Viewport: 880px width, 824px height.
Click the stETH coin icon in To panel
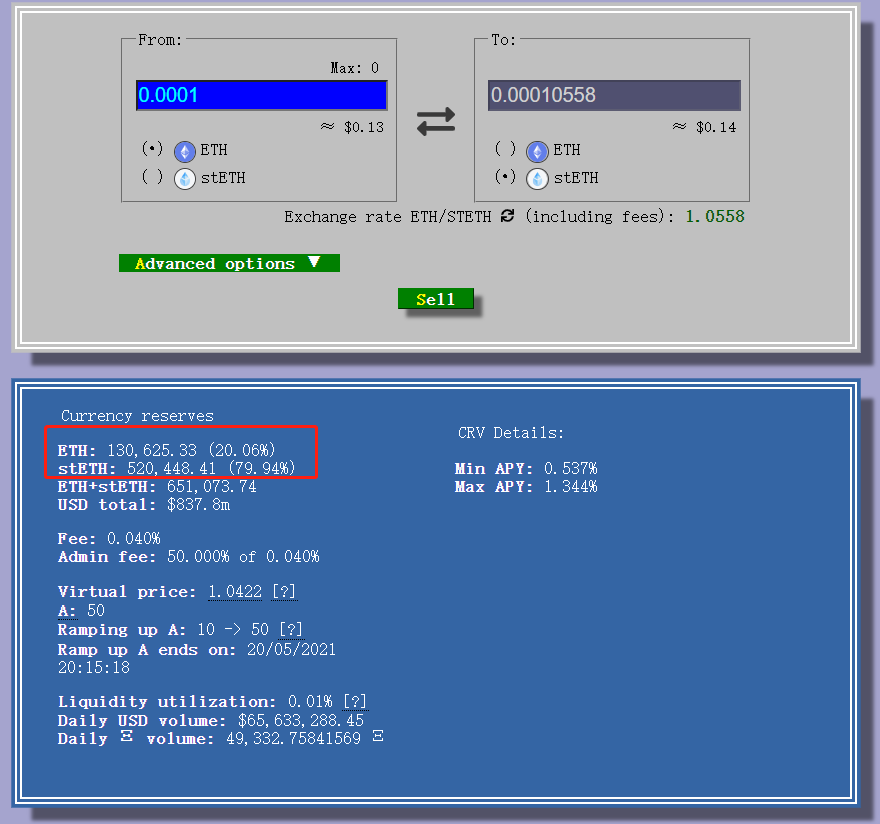(x=537, y=179)
